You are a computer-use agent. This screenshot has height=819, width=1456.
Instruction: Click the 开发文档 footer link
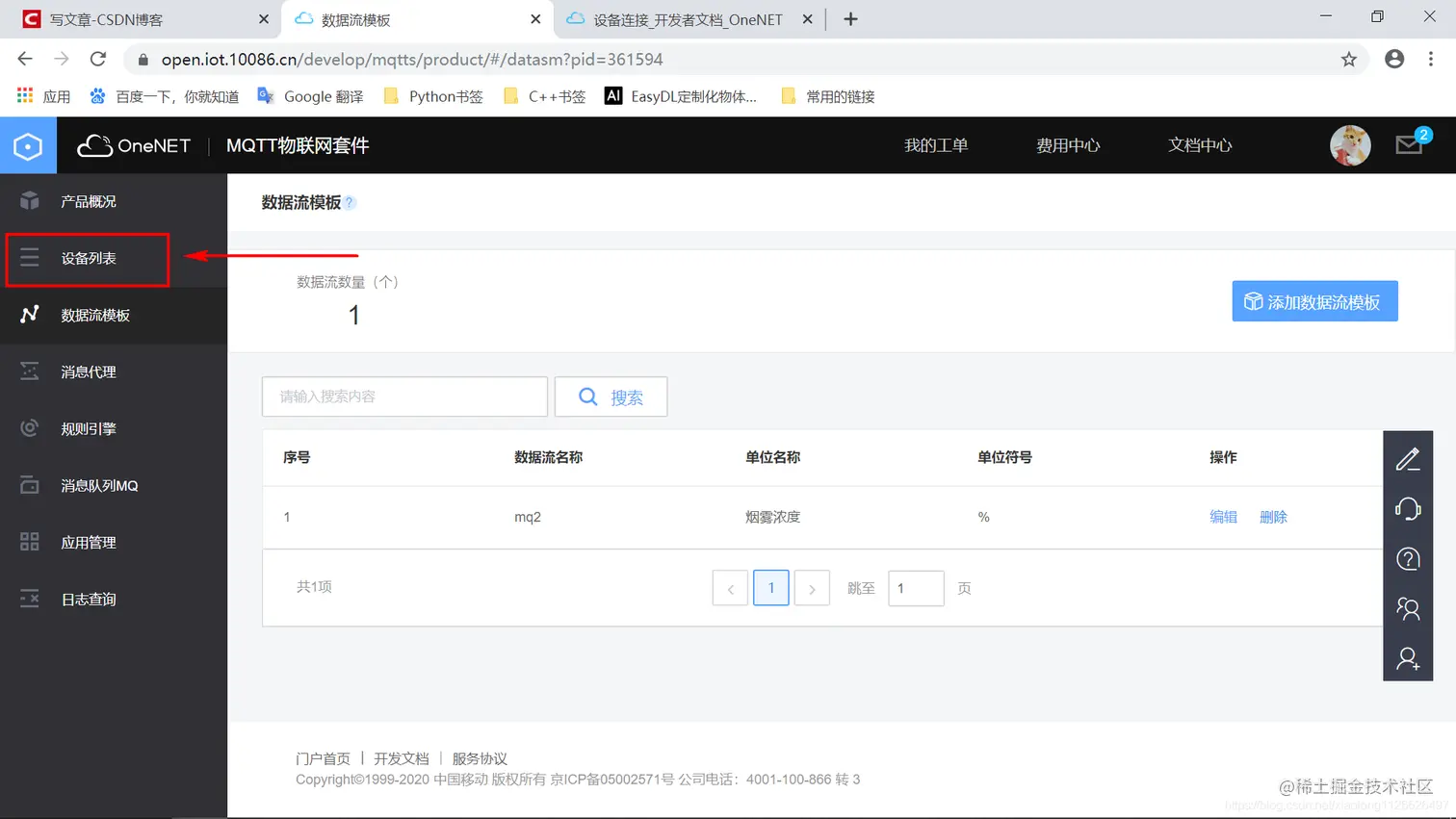pos(402,758)
